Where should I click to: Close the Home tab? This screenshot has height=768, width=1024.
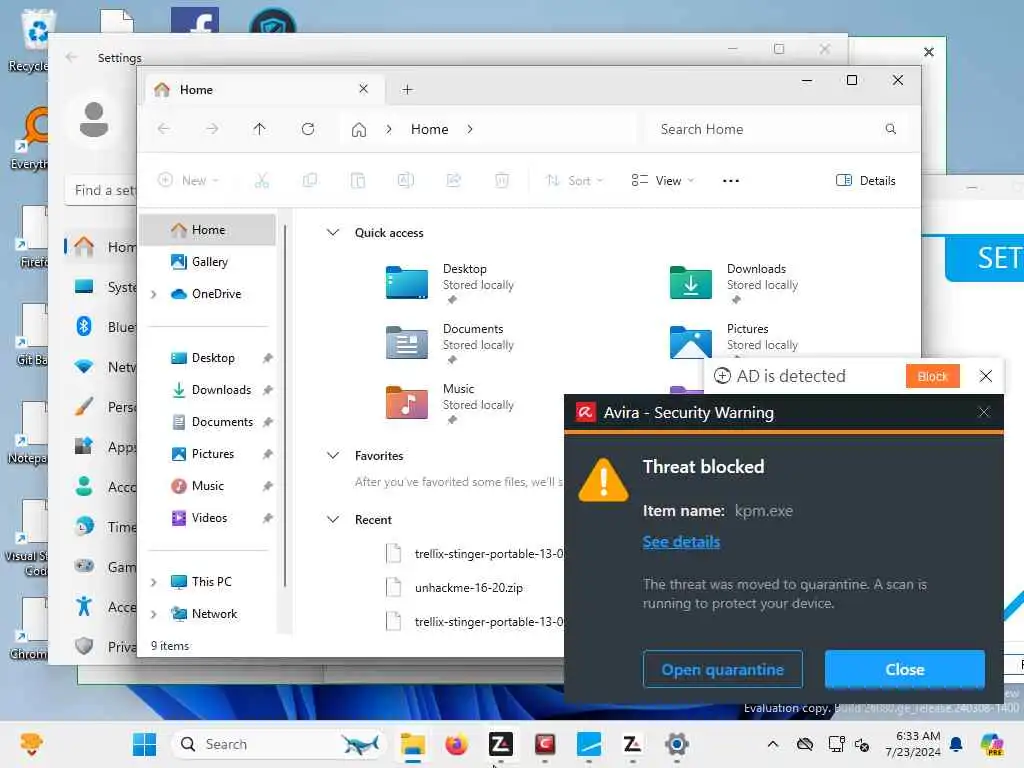click(364, 89)
